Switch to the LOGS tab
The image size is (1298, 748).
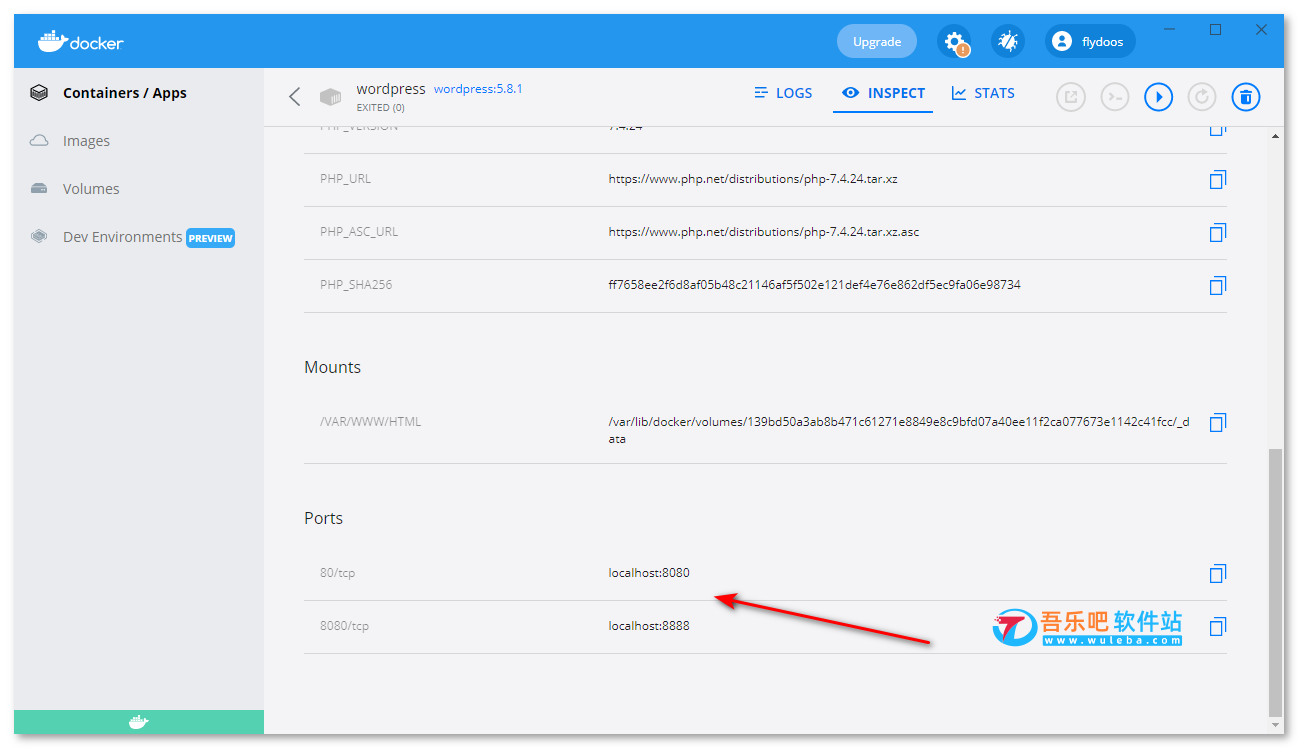coord(783,93)
